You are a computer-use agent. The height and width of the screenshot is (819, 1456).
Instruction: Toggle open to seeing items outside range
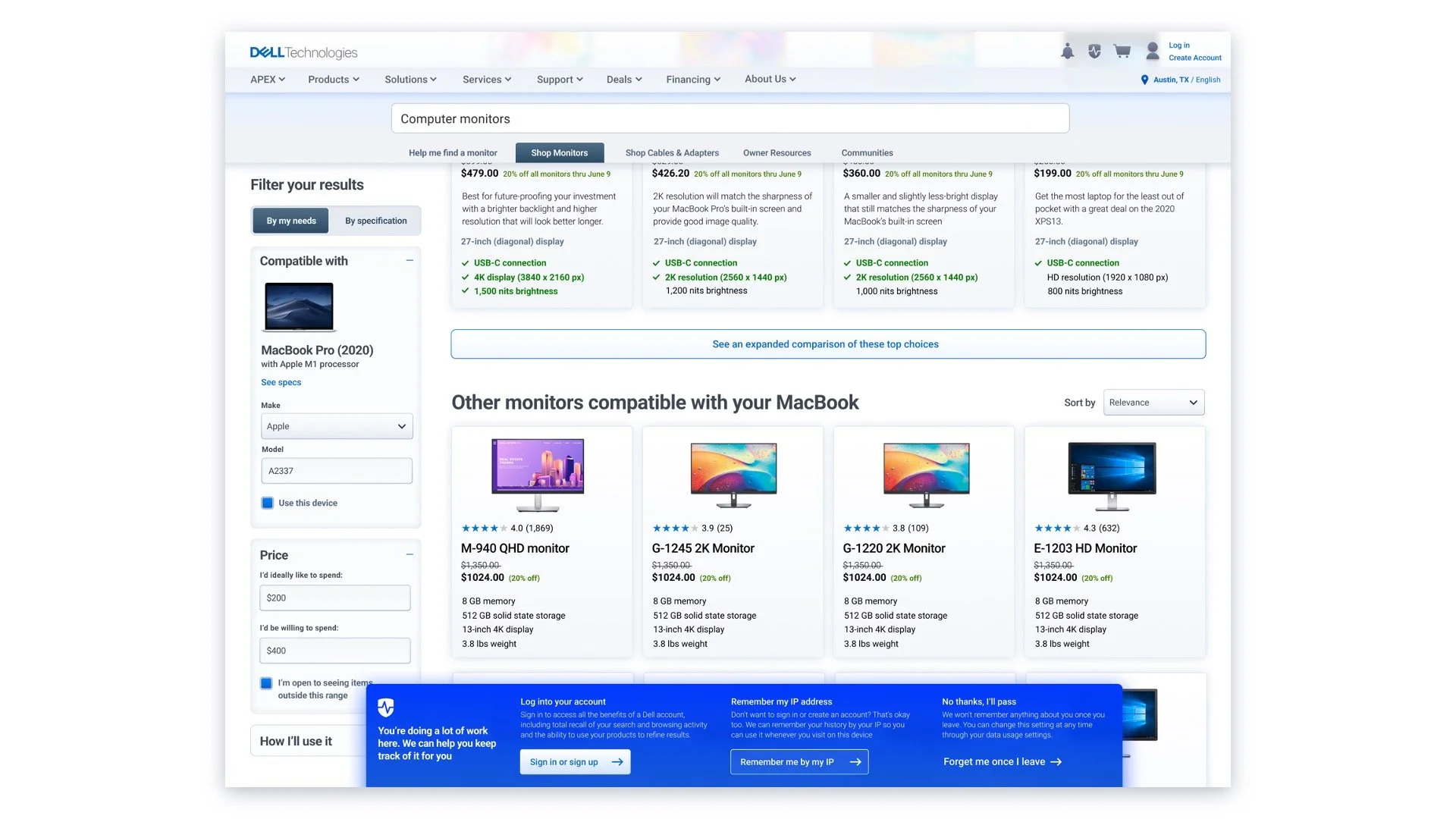(x=266, y=683)
